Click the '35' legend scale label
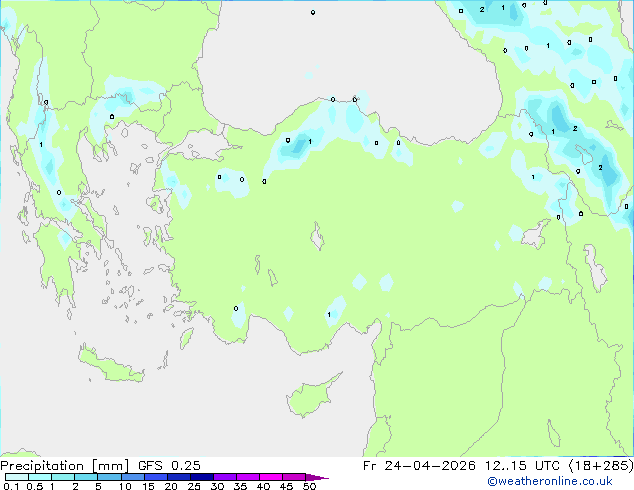This screenshot has height=490, width=634. [240, 486]
